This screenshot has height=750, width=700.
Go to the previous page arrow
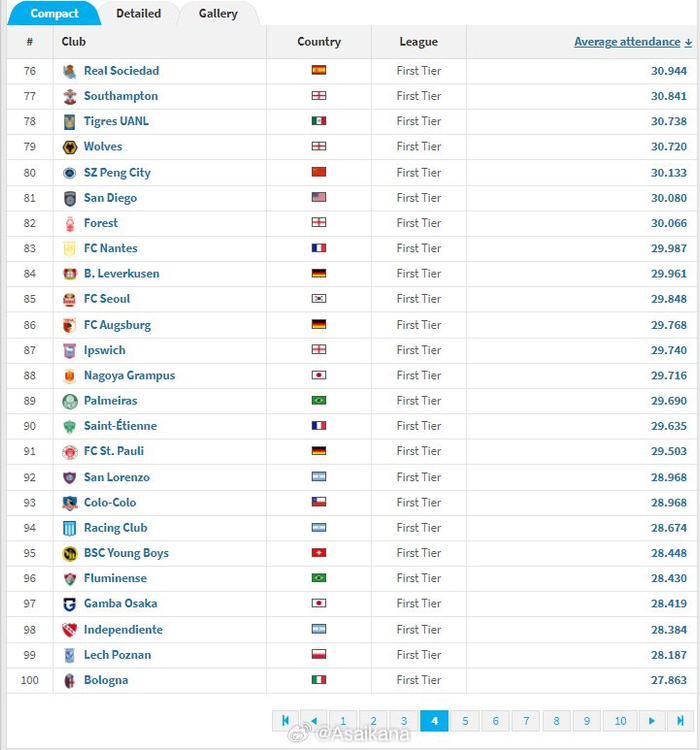tap(313, 721)
